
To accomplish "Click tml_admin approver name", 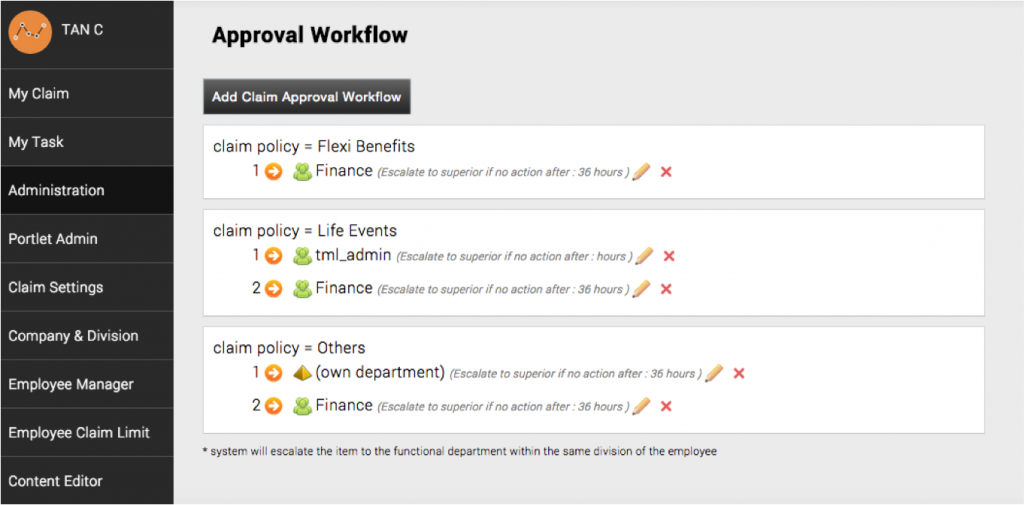I will coord(353,255).
